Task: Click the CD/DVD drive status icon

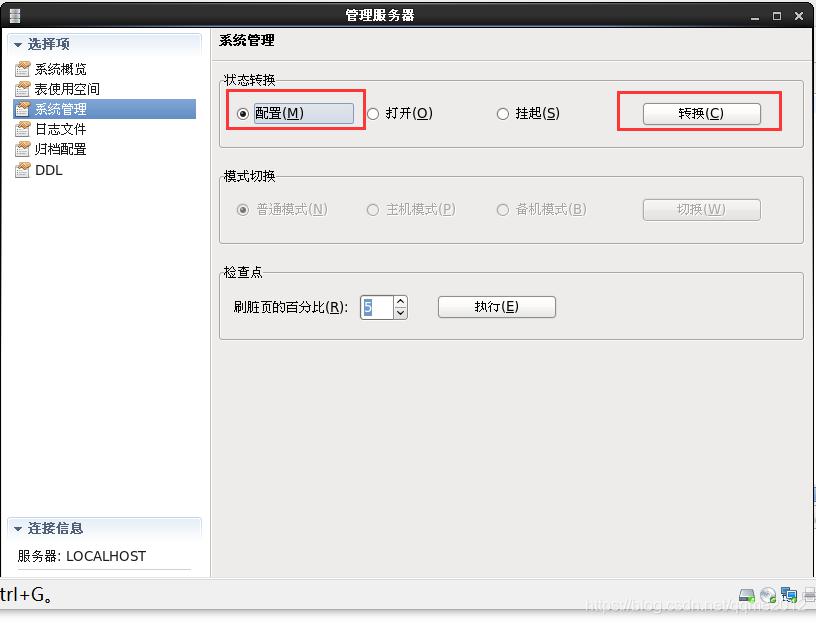Action: coord(768,595)
